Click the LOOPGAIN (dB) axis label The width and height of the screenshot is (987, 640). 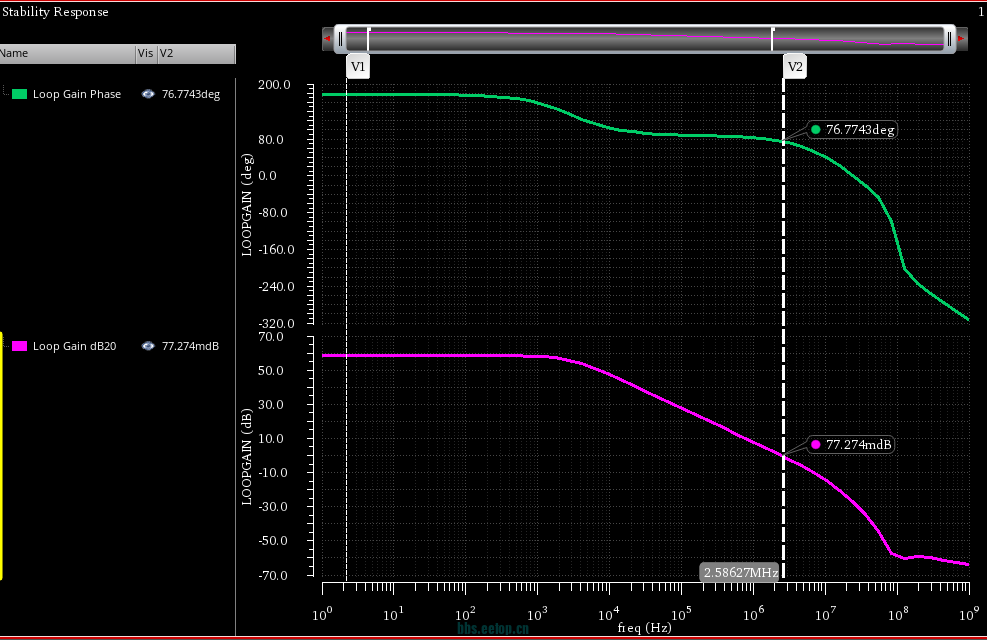point(246,457)
